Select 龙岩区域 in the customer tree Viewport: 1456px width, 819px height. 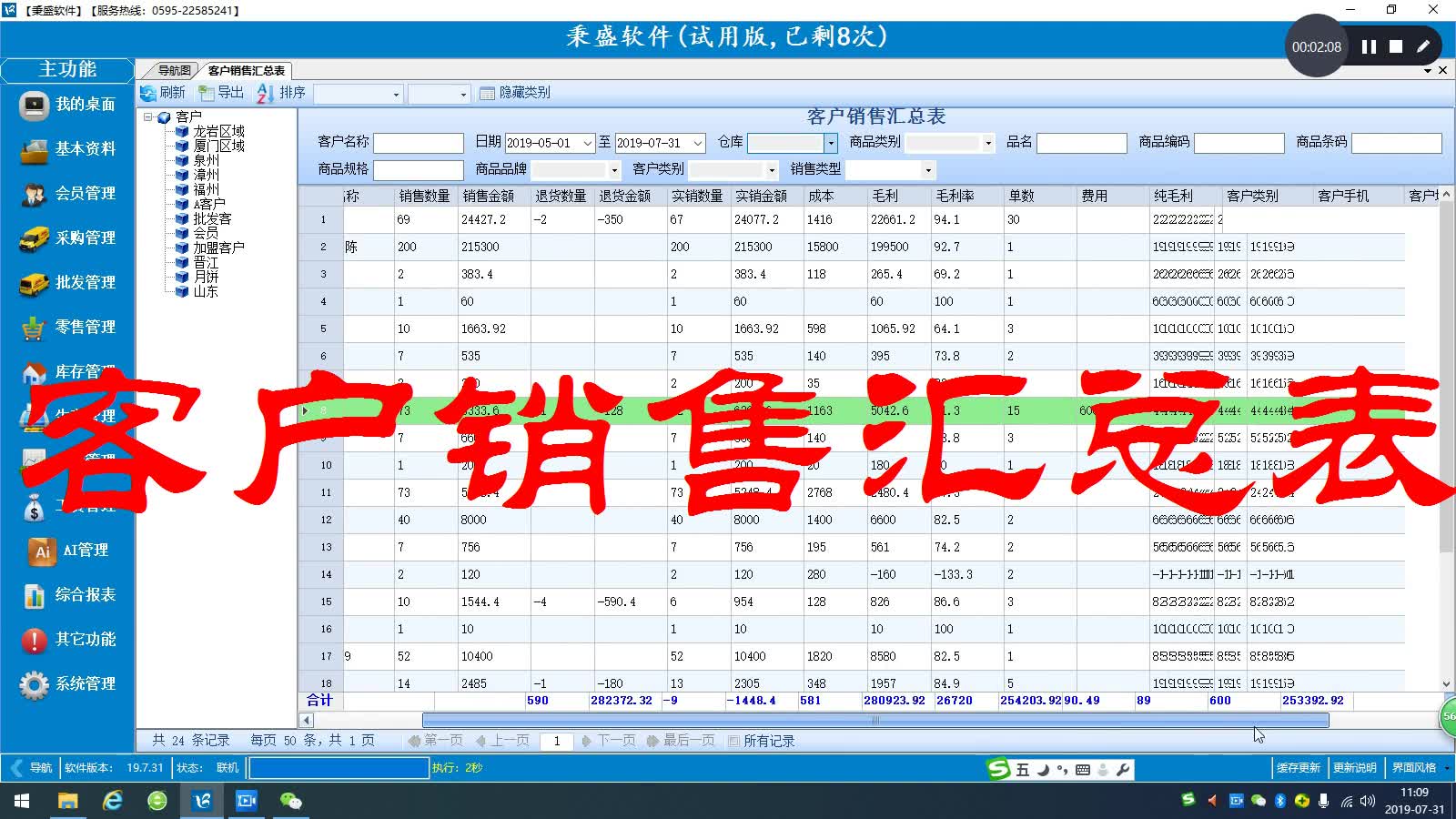pyautogui.click(x=218, y=131)
